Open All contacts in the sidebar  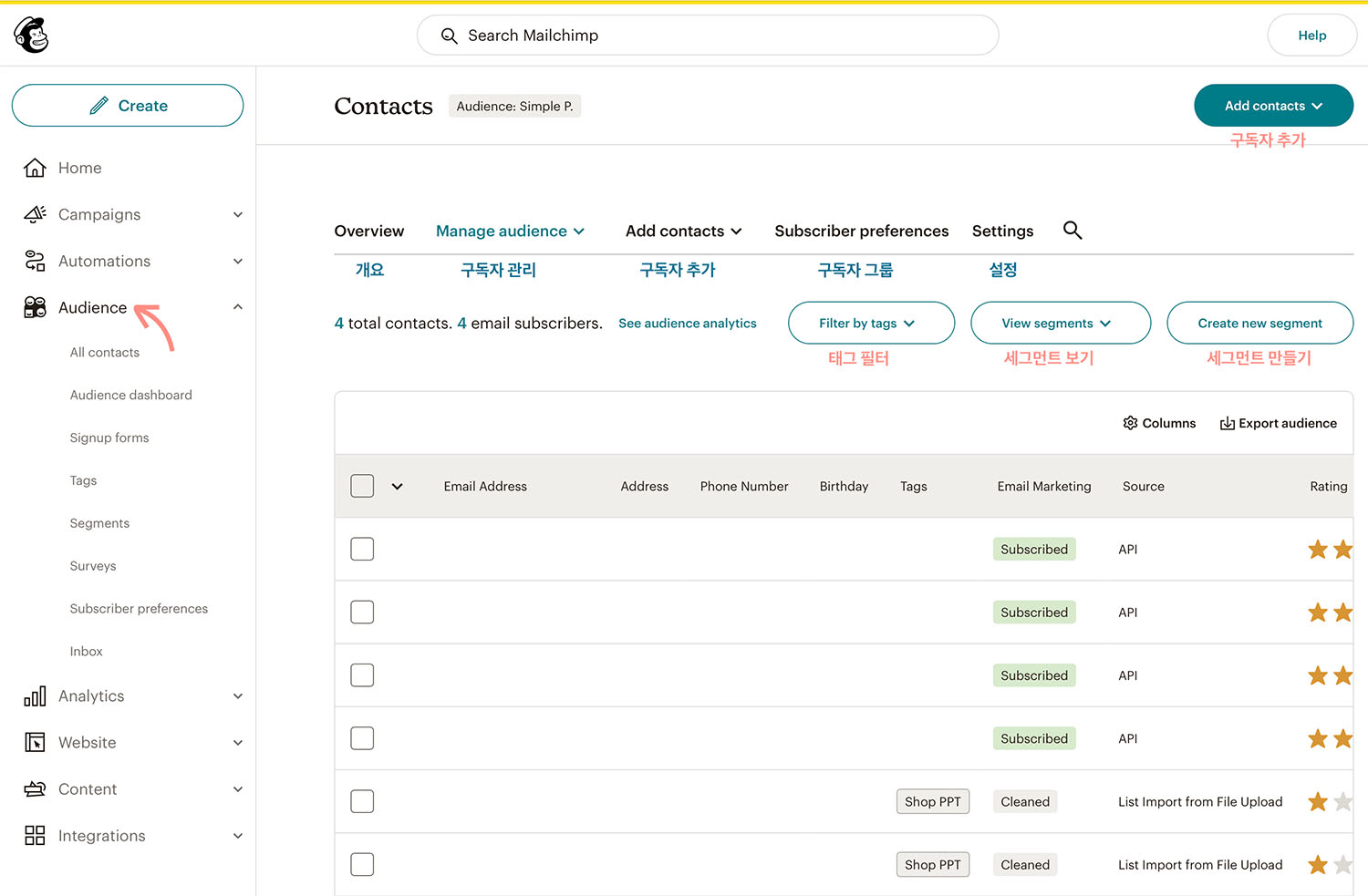click(x=105, y=353)
